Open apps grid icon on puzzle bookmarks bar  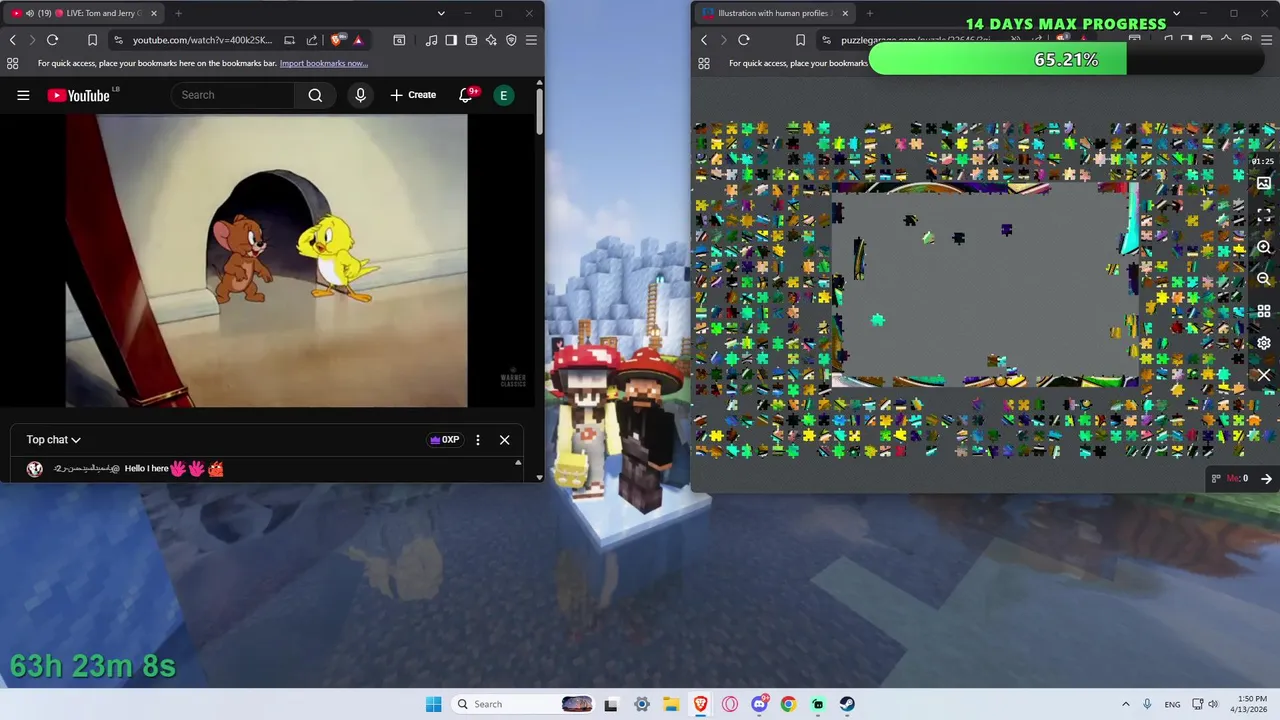[704, 63]
